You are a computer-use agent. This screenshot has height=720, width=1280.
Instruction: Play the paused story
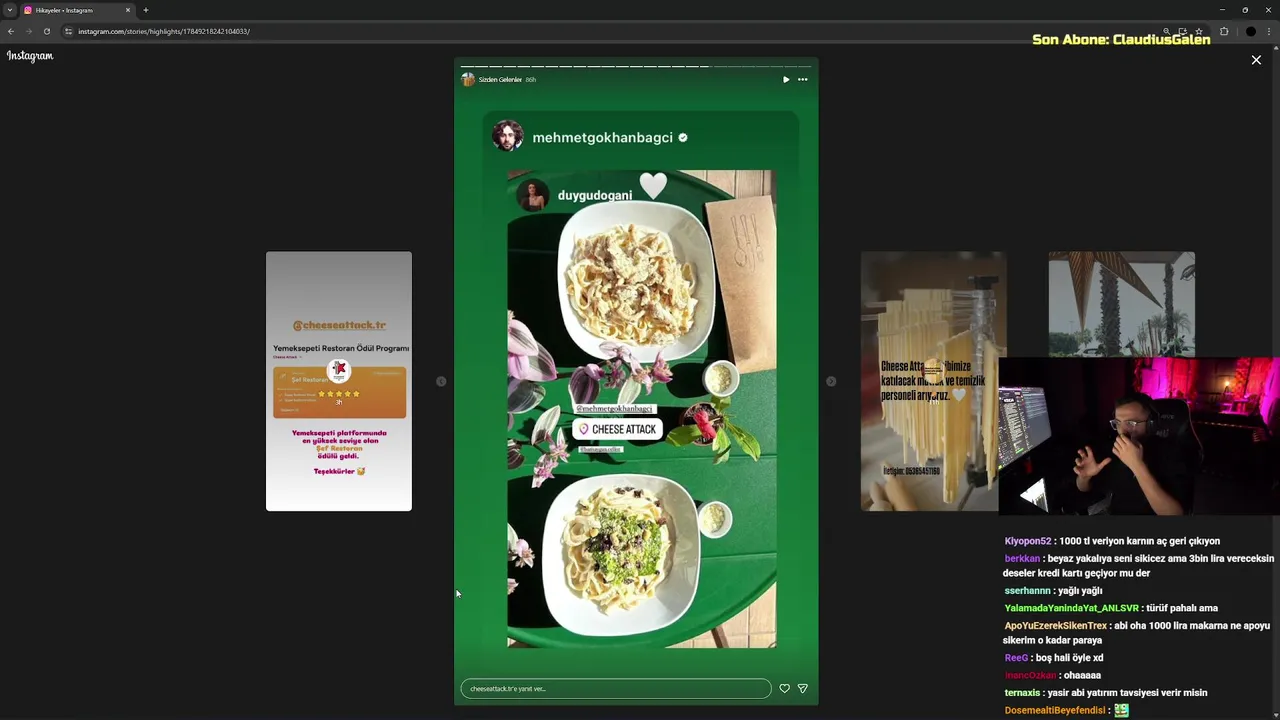786,79
